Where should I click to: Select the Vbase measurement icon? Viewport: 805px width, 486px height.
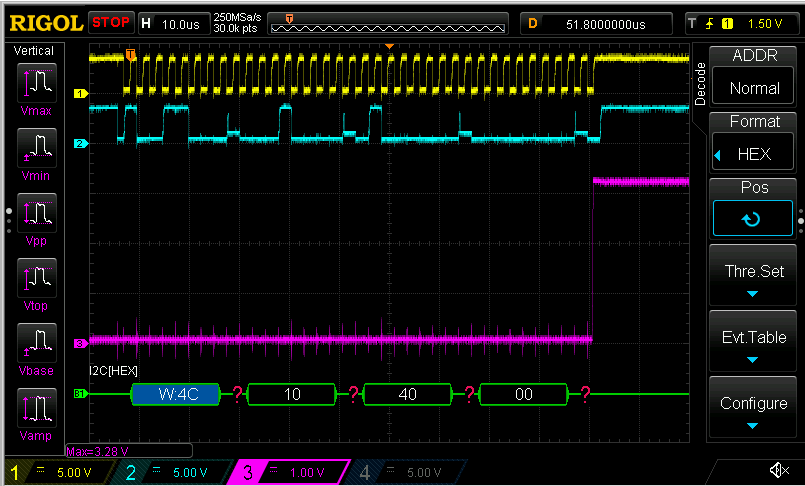tap(35, 347)
